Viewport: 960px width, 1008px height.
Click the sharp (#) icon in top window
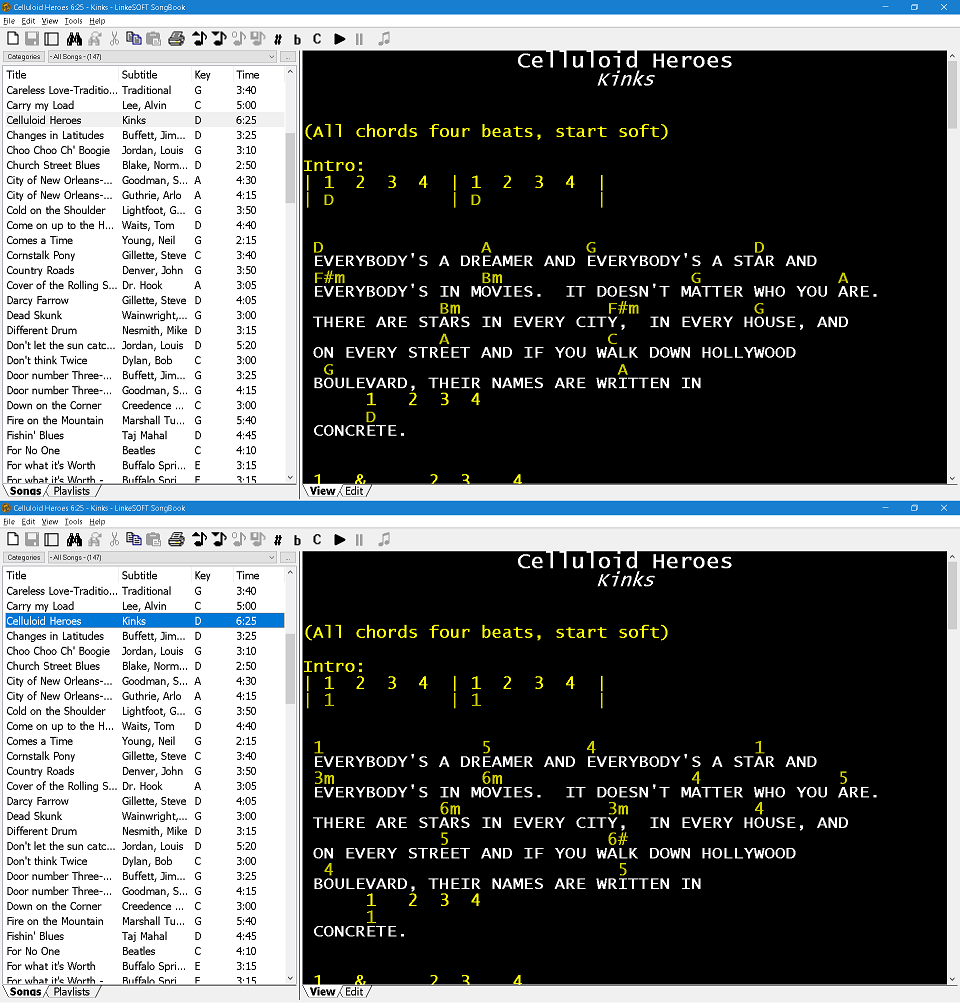278,40
